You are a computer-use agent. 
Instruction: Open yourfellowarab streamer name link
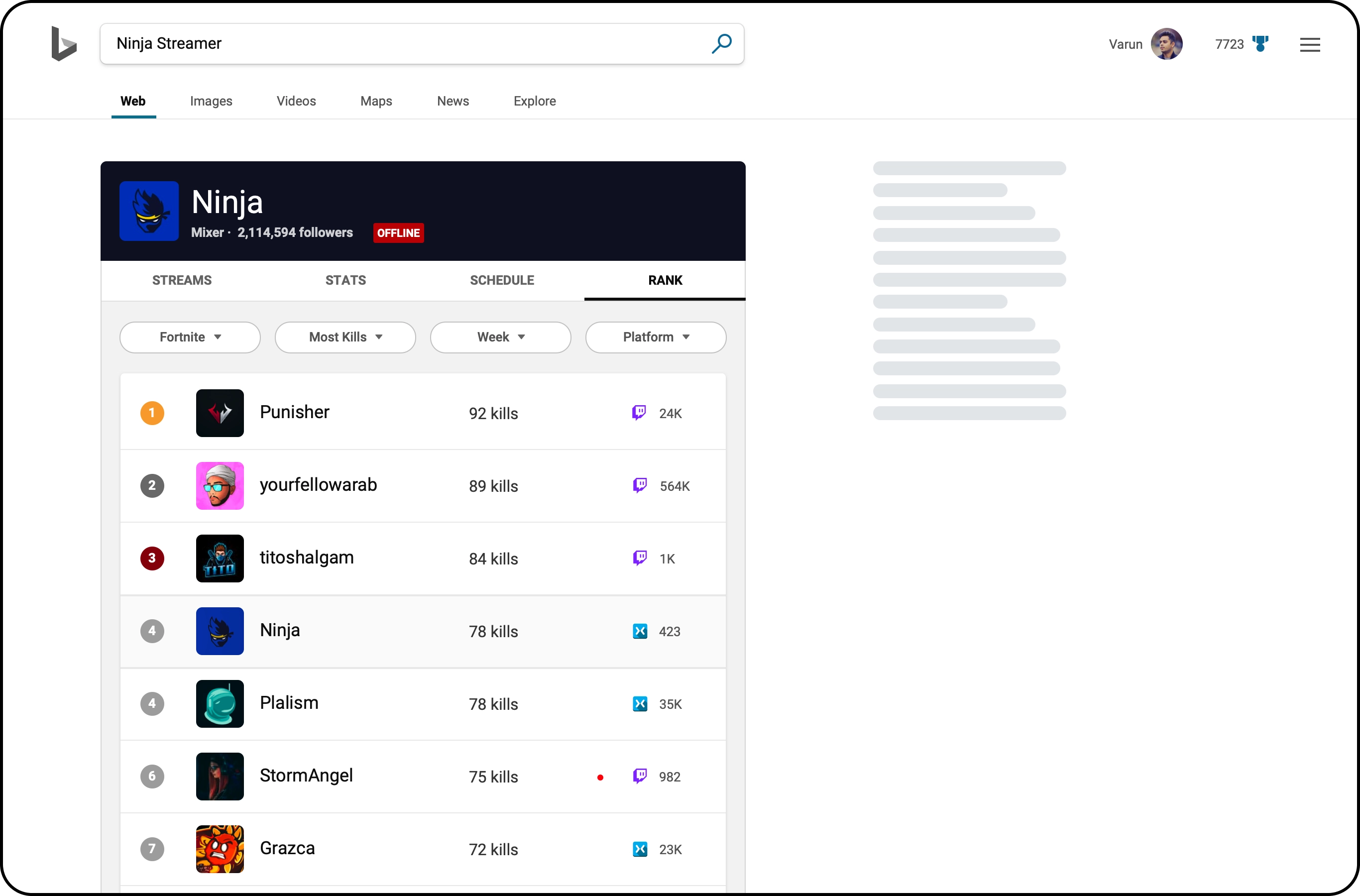pos(318,485)
